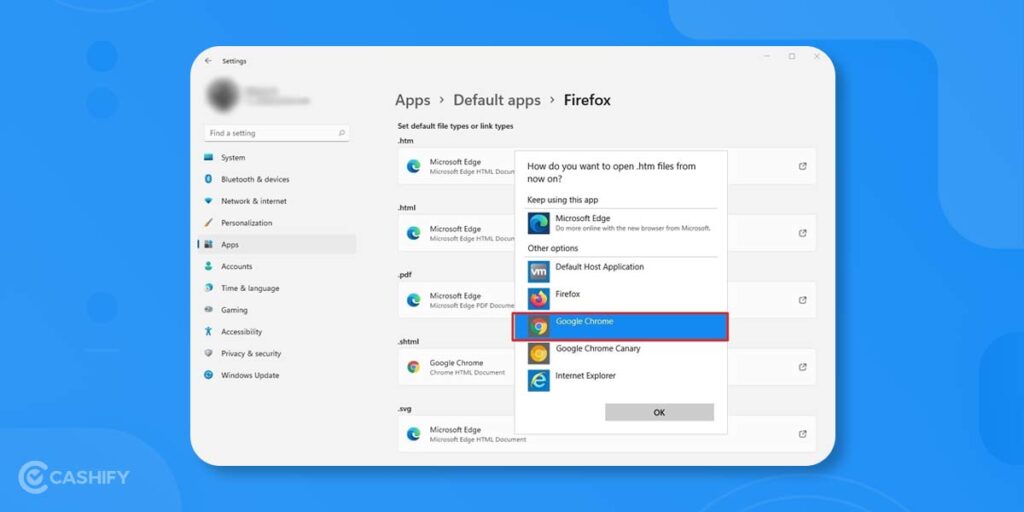
Task: Click 'Chrome HTML Document' text
Action: tap(467, 372)
